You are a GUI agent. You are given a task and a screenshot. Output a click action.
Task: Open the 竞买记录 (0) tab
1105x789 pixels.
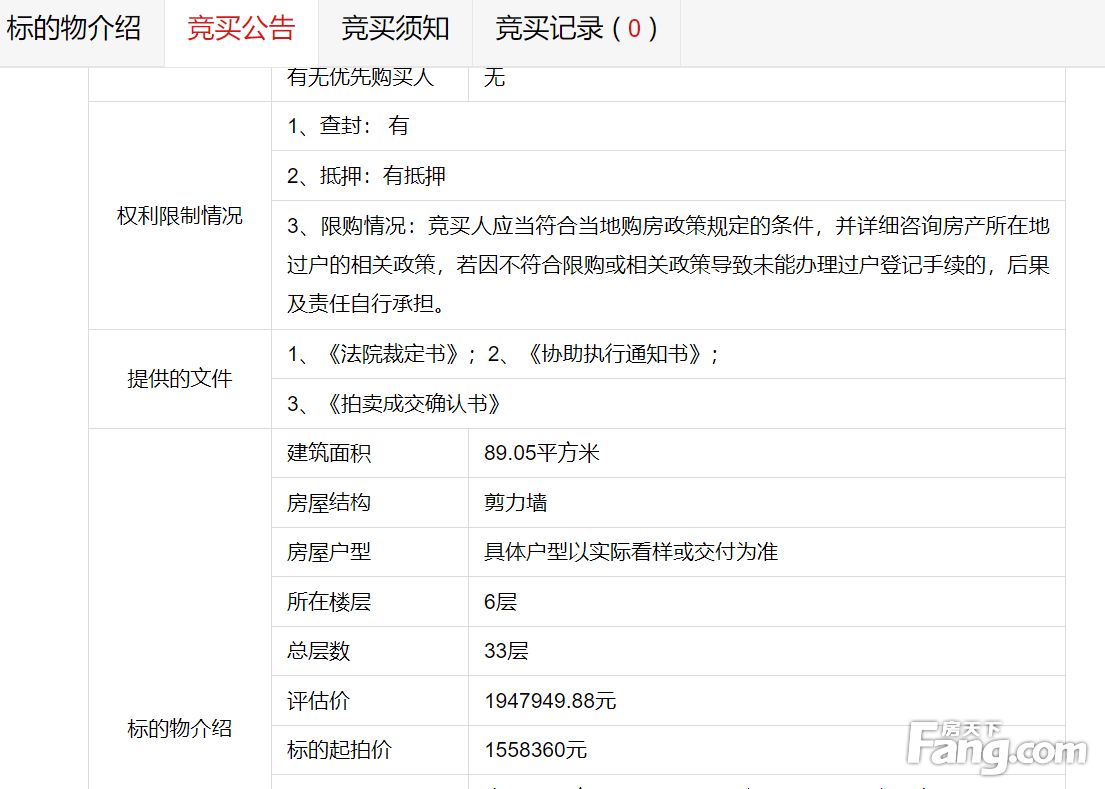click(x=576, y=29)
